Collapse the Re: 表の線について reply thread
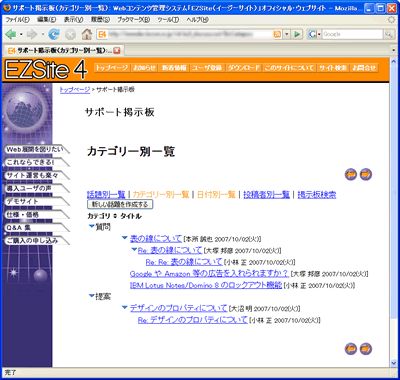400x380 pixels. point(134,249)
